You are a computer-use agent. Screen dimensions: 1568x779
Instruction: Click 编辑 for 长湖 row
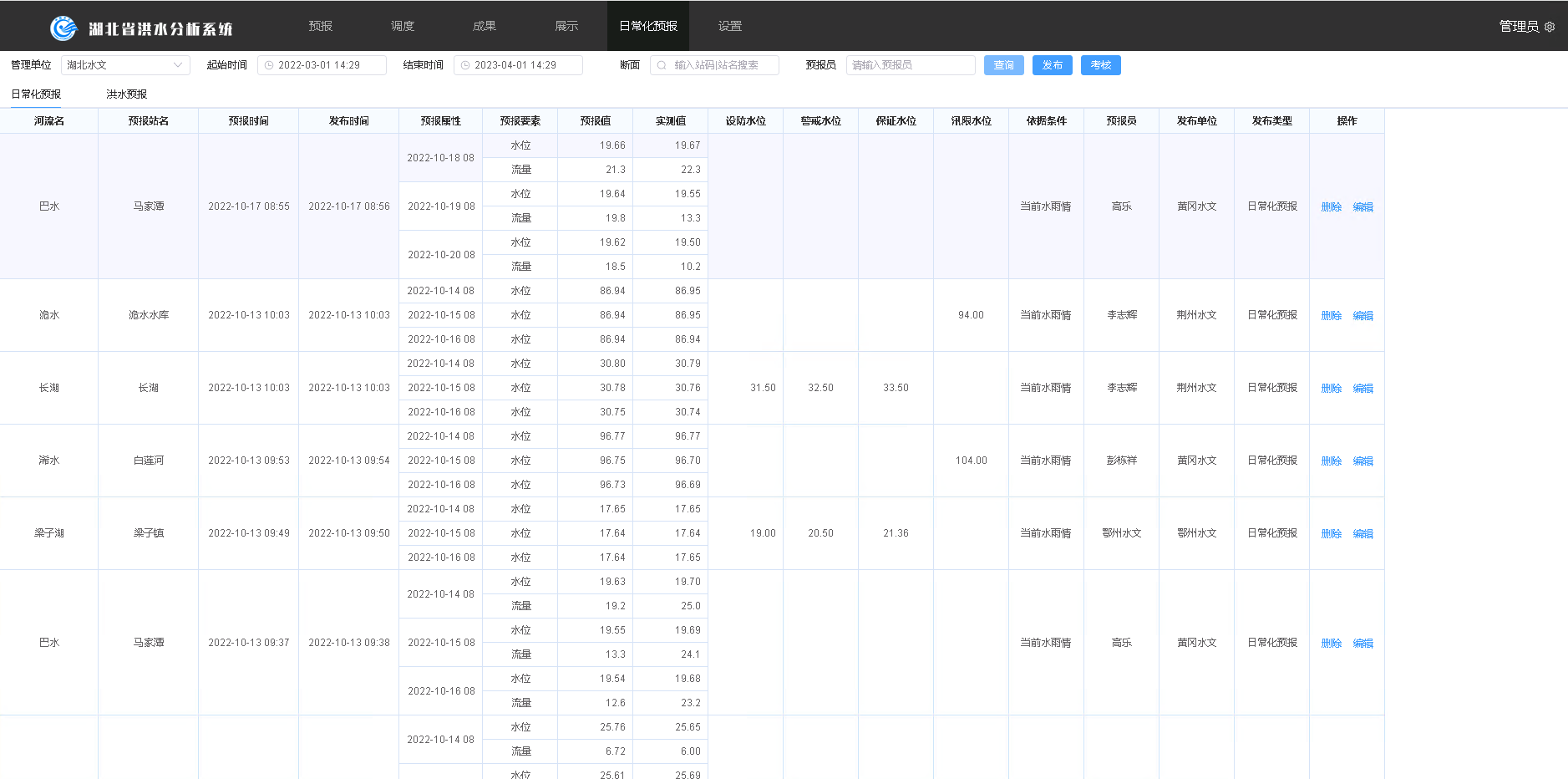[x=1363, y=389]
